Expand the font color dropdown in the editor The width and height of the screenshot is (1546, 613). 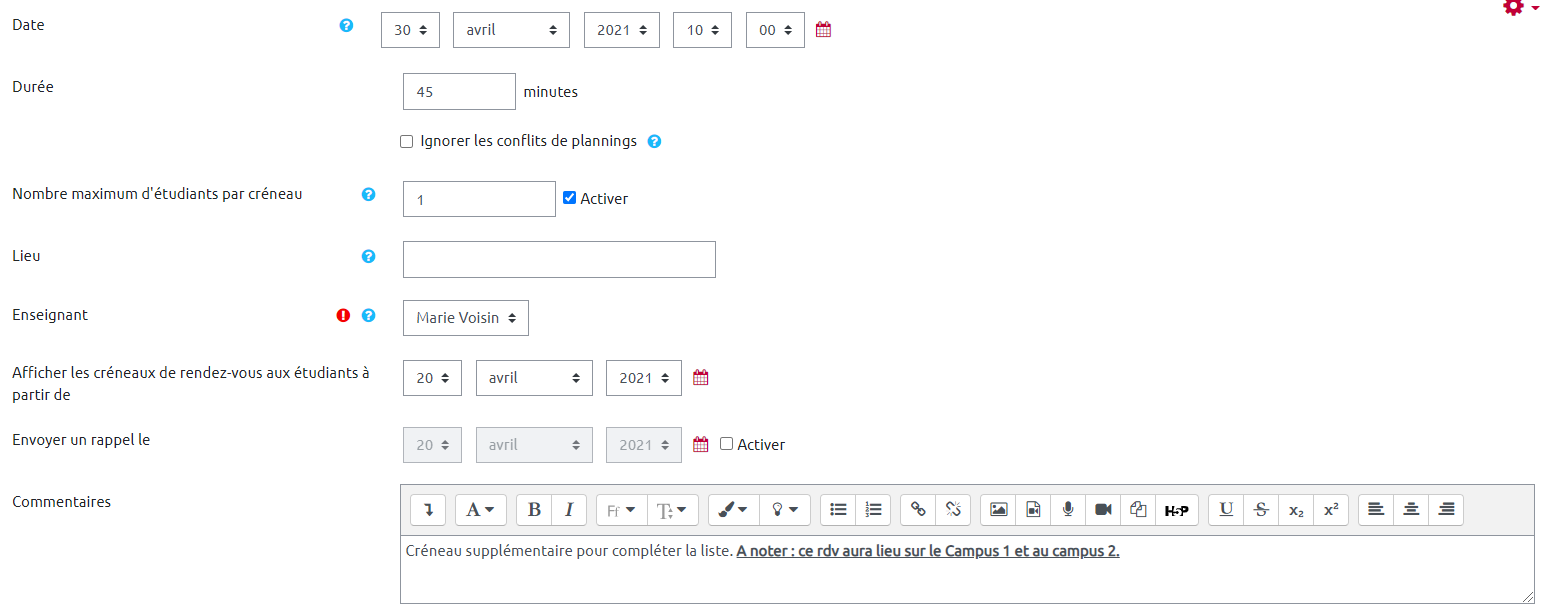(x=733, y=510)
